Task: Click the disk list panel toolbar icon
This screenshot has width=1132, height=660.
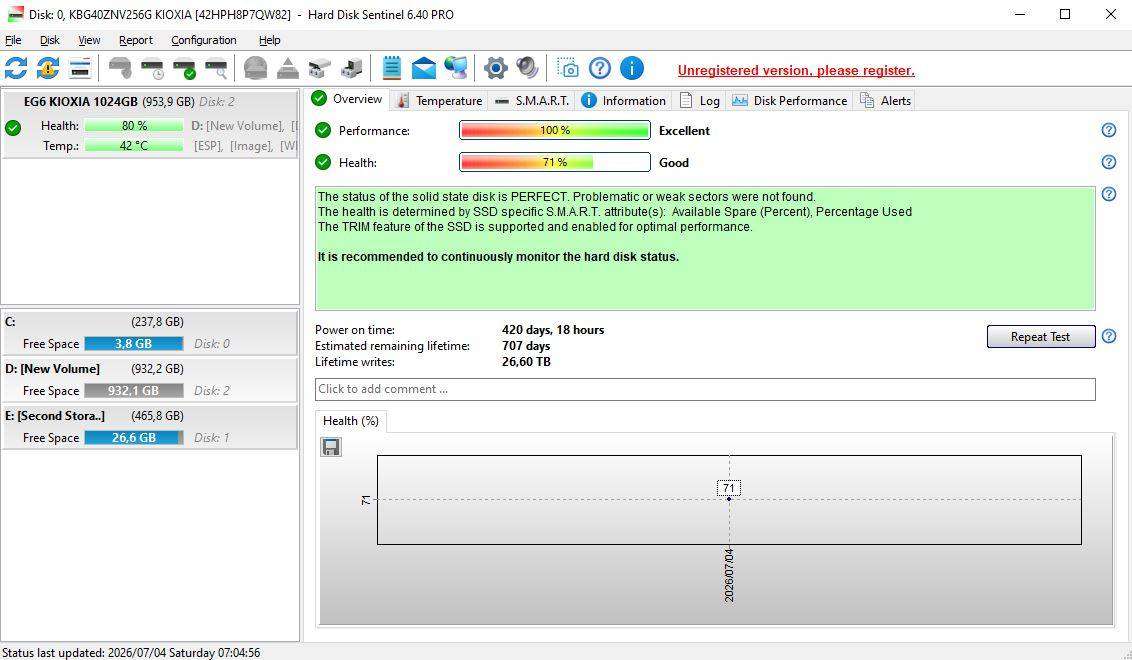Action: (80, 69)
